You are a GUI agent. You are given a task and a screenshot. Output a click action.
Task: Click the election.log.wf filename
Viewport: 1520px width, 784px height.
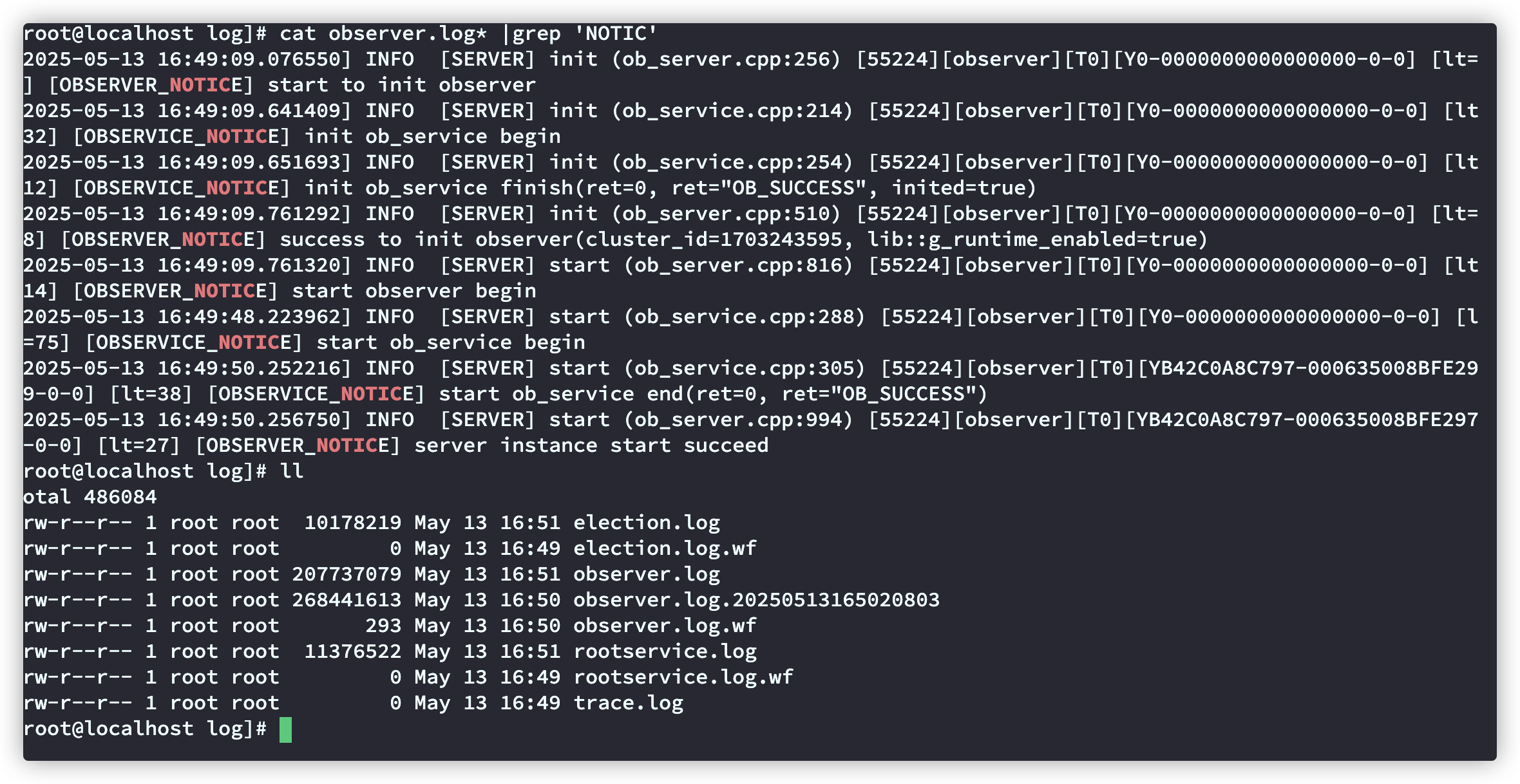coord(665,548)
